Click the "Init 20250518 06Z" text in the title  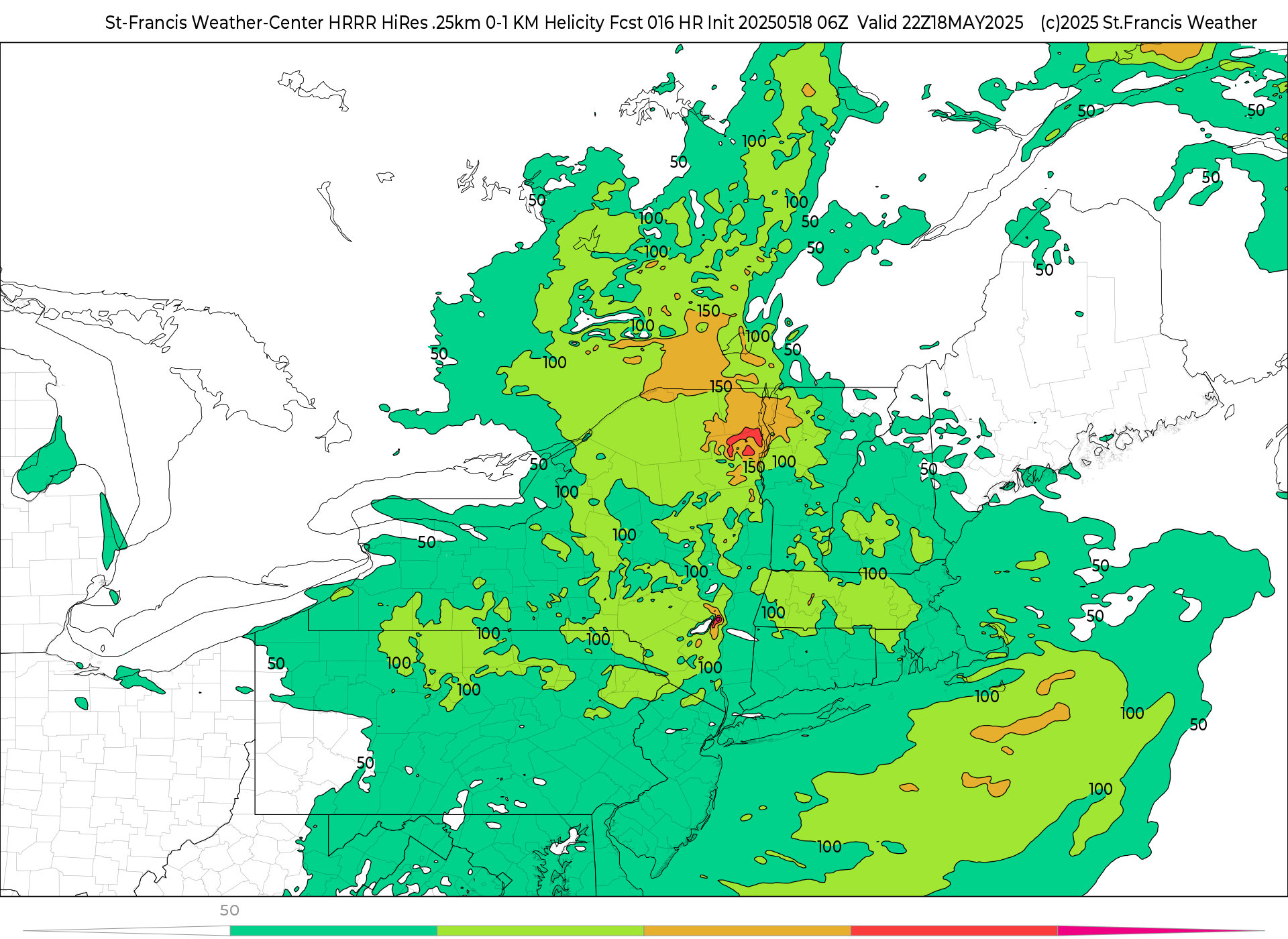[x=777, y=23]
